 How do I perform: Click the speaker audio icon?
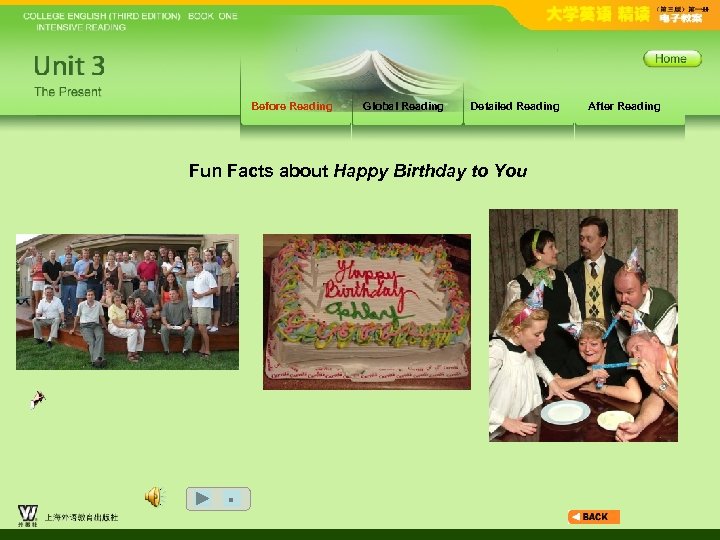tap(155, 497)
